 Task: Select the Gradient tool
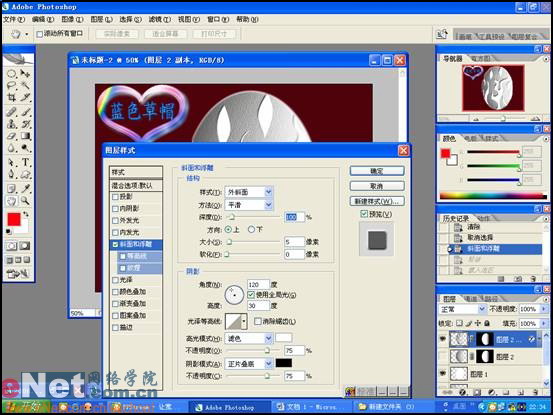25,136
